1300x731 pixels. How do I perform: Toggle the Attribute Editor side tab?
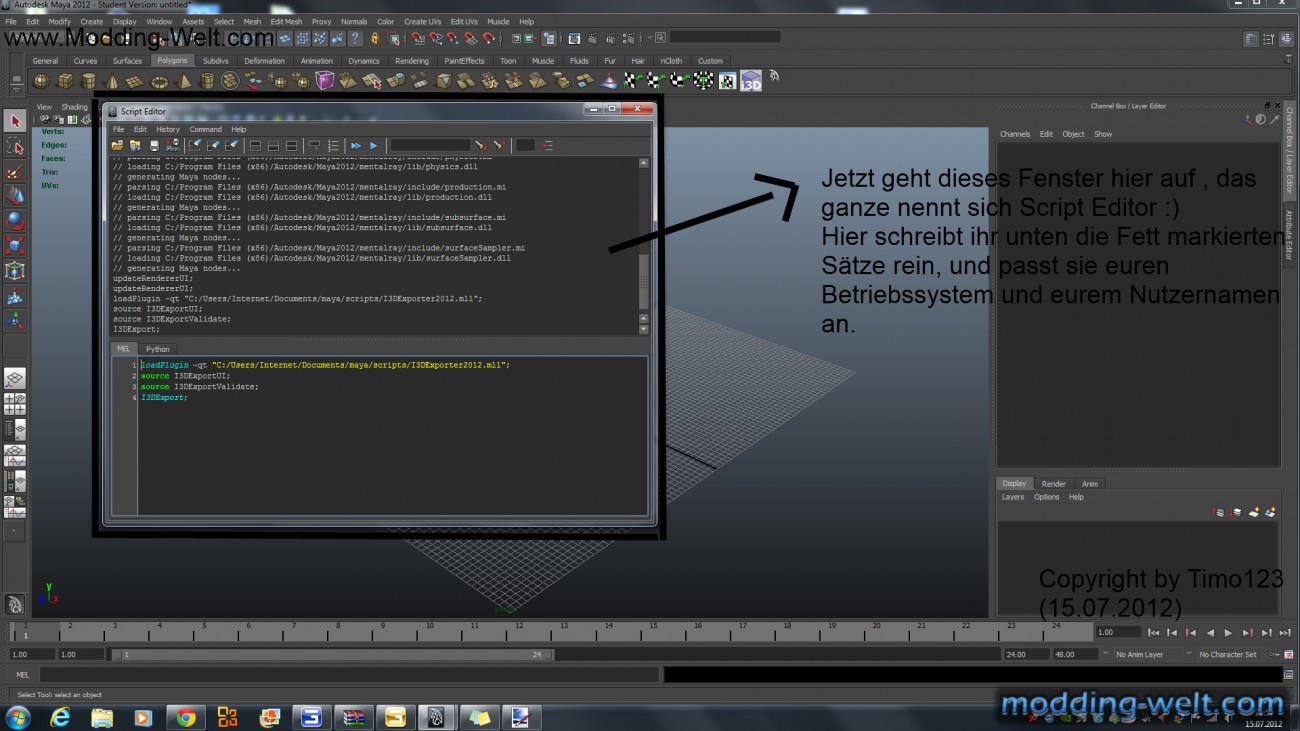tap(1290, 235)
